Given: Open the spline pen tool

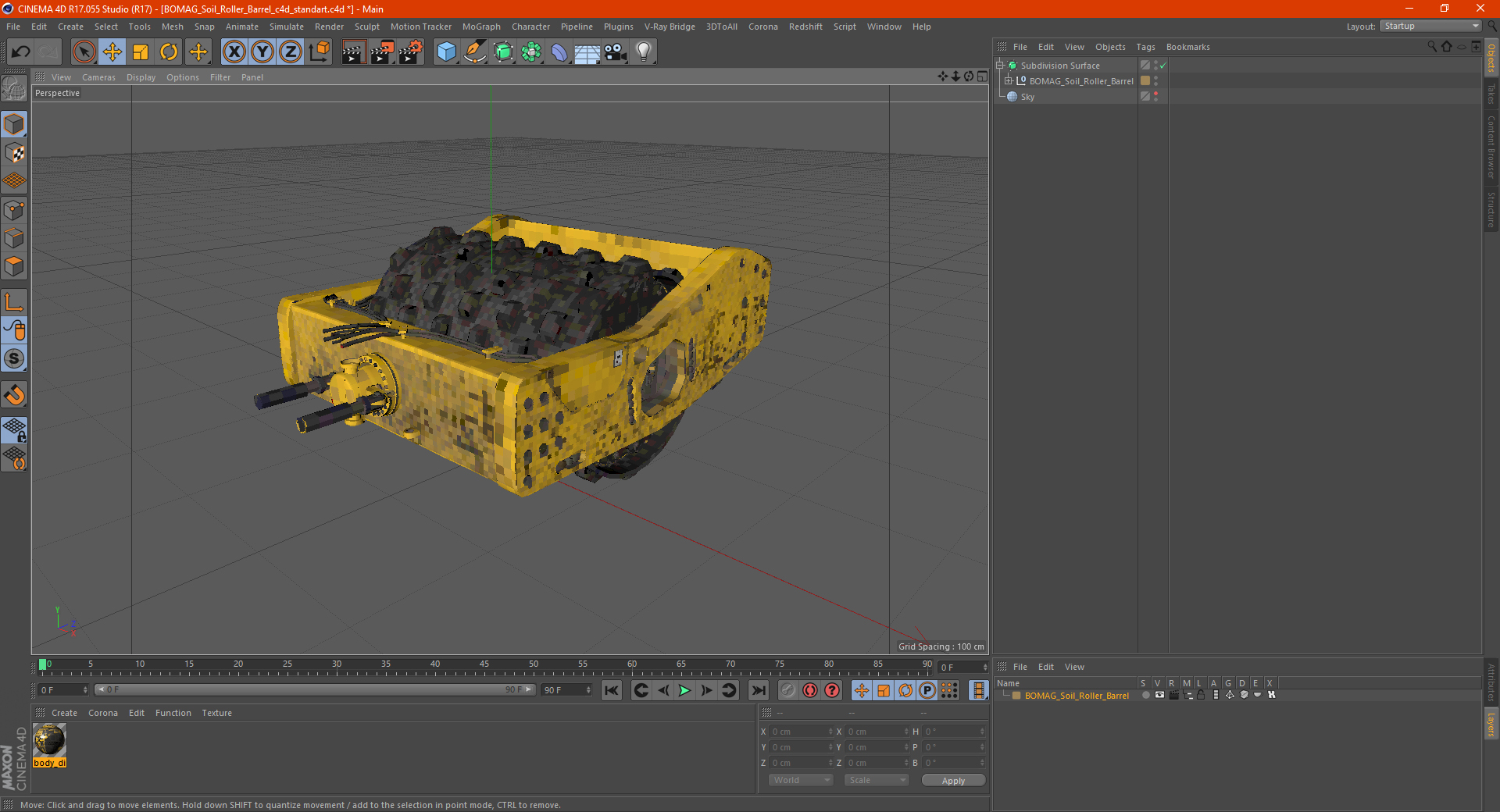Looking at the screenshot, I should point(474,52).
